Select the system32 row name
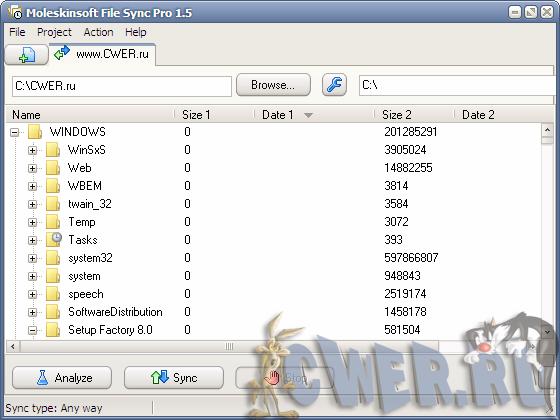This screenshot has height=420, width=560. pos(90,258)
